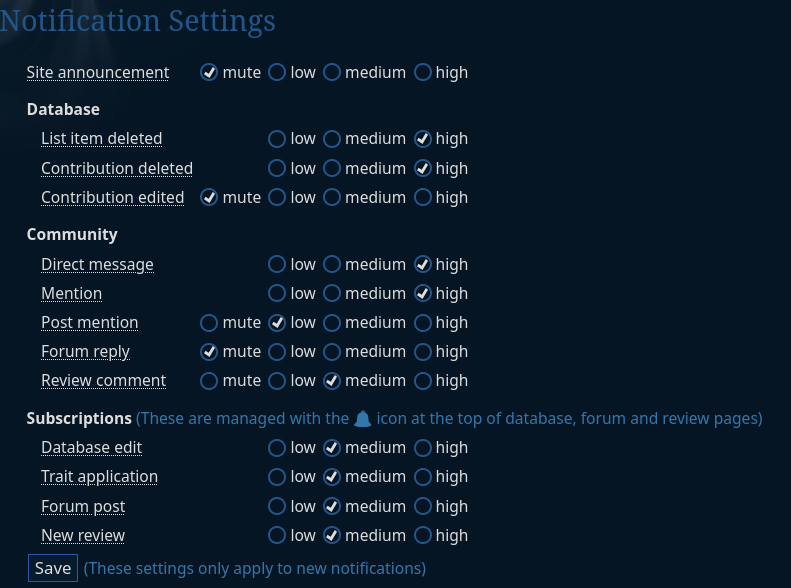Viewport: 791px width, 588px height.
Task: Set Forum reply to high
Action: pos(423,351)
